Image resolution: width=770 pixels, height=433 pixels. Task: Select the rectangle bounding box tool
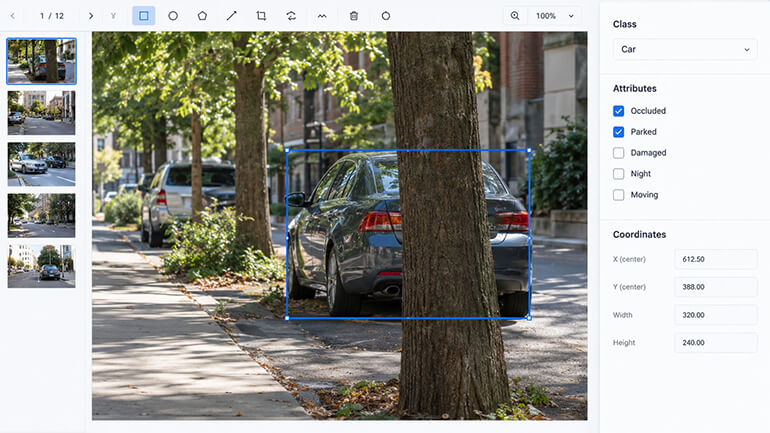pyautogui.click(x=144, y=16)
